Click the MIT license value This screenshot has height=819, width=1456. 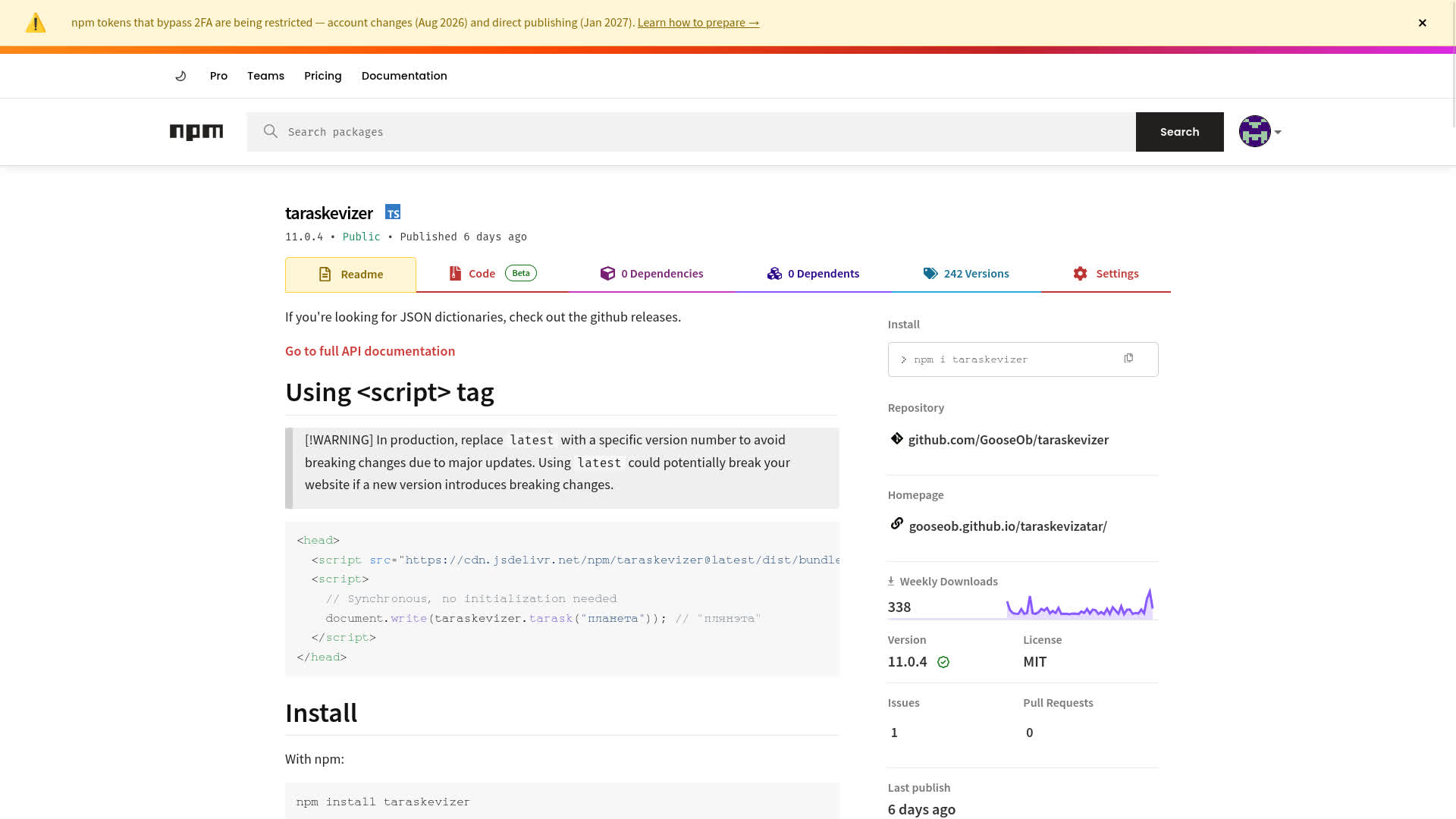(1034, 662)
